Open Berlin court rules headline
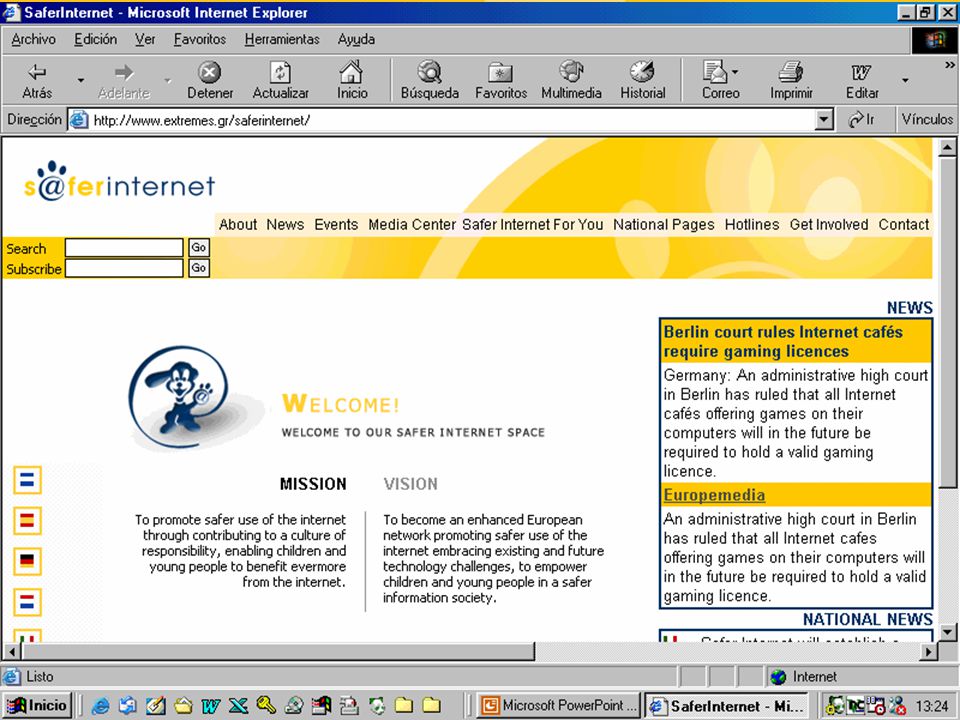This screenshot has width=960, height=720. point(783,342)
